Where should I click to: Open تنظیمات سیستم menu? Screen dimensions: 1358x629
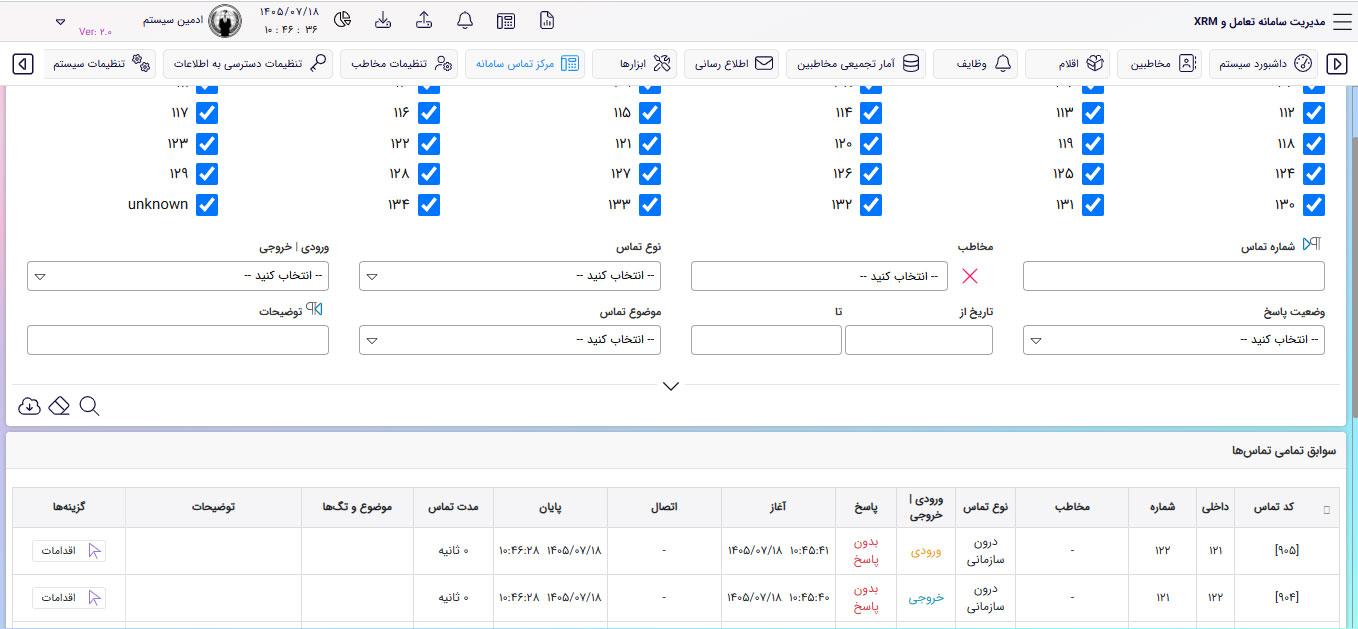(100, 64)
